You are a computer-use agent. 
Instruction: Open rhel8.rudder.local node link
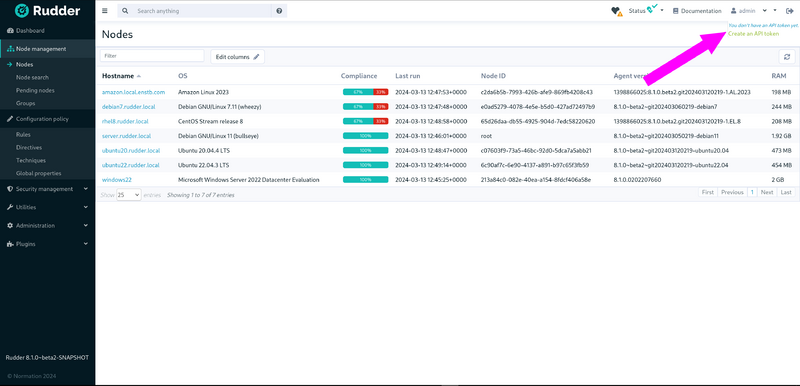pos(125,121)
